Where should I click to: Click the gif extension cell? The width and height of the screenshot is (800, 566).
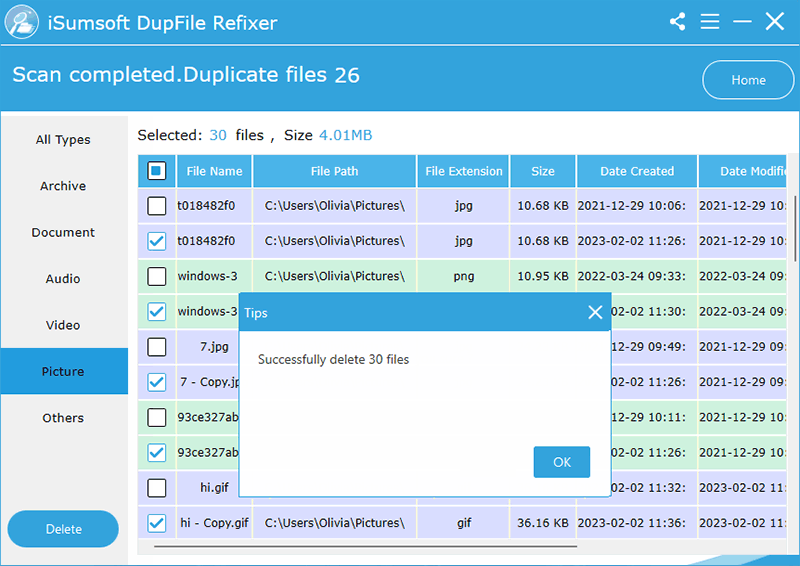pyautogui.click(x=464, y=523)
